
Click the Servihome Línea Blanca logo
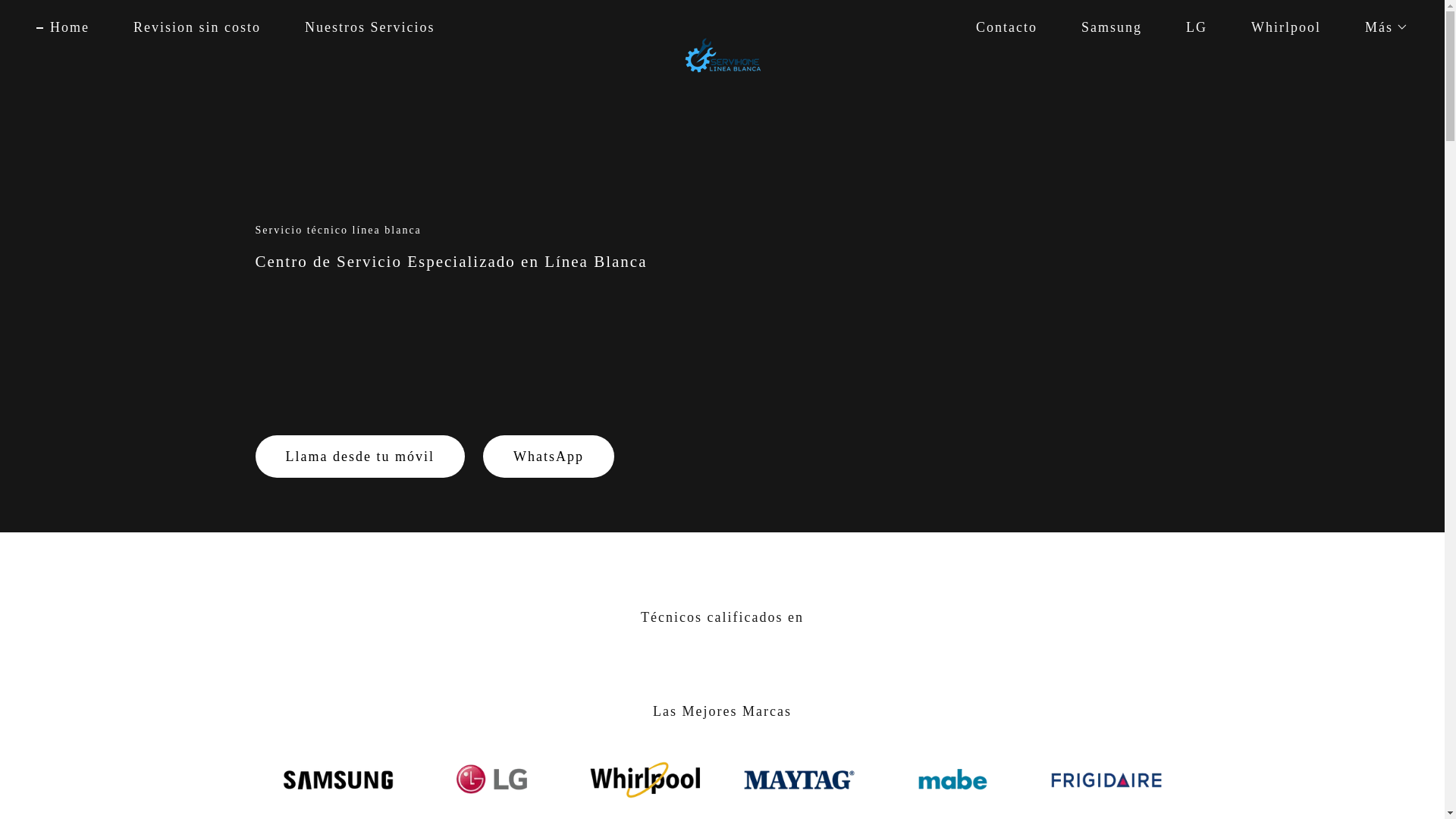tap(723, 55)
